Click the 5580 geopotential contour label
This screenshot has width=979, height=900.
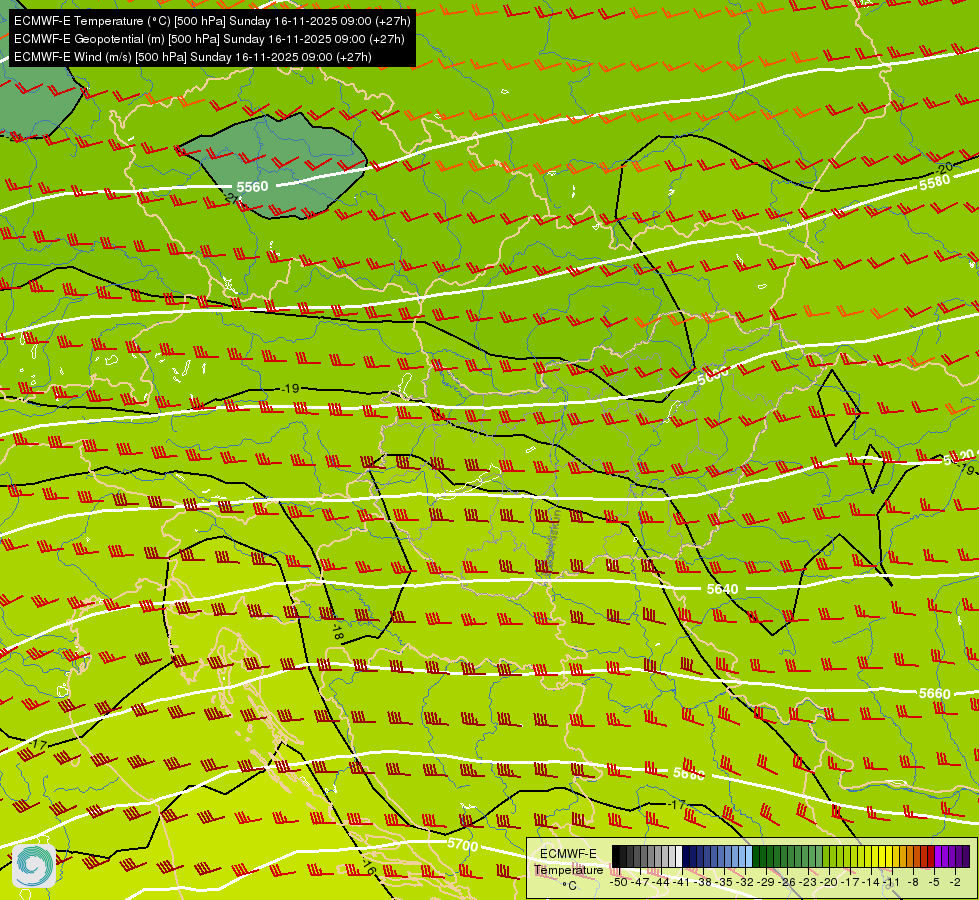935,182
